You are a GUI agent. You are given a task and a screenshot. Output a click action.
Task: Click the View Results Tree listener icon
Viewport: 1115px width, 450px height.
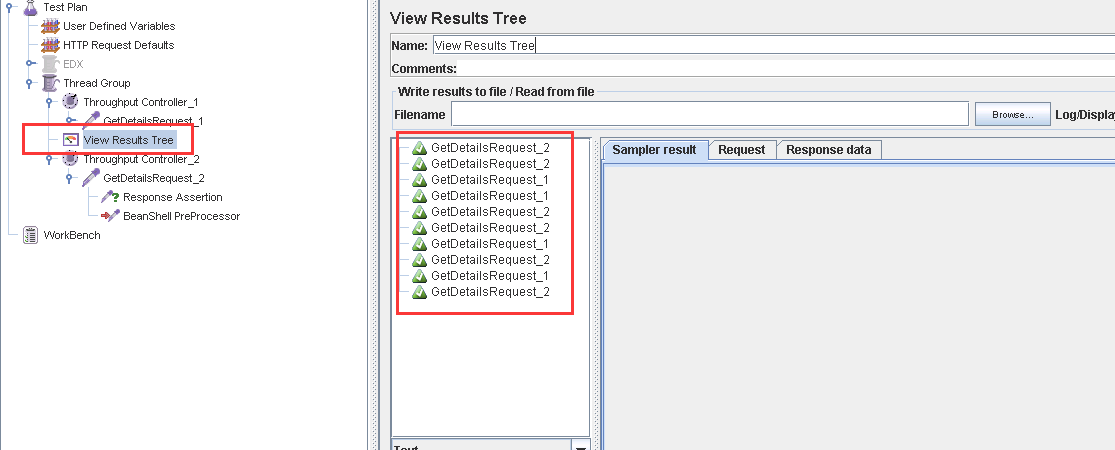tap(70, 140)
